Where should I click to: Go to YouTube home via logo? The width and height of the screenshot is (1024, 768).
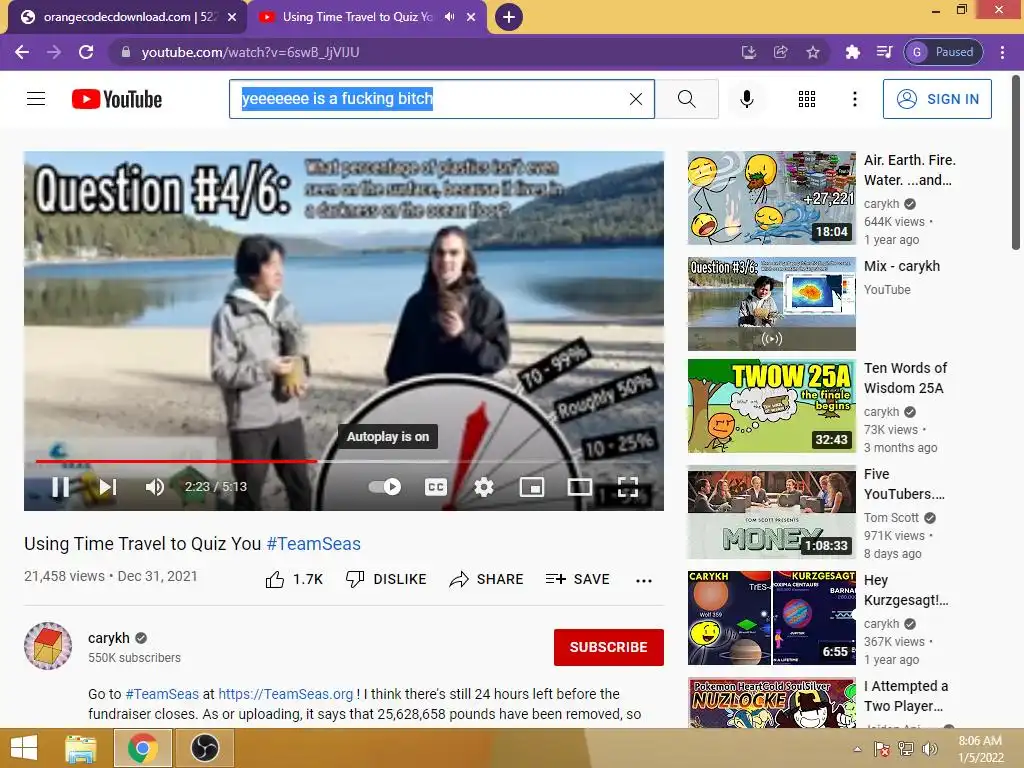point(117,99)
